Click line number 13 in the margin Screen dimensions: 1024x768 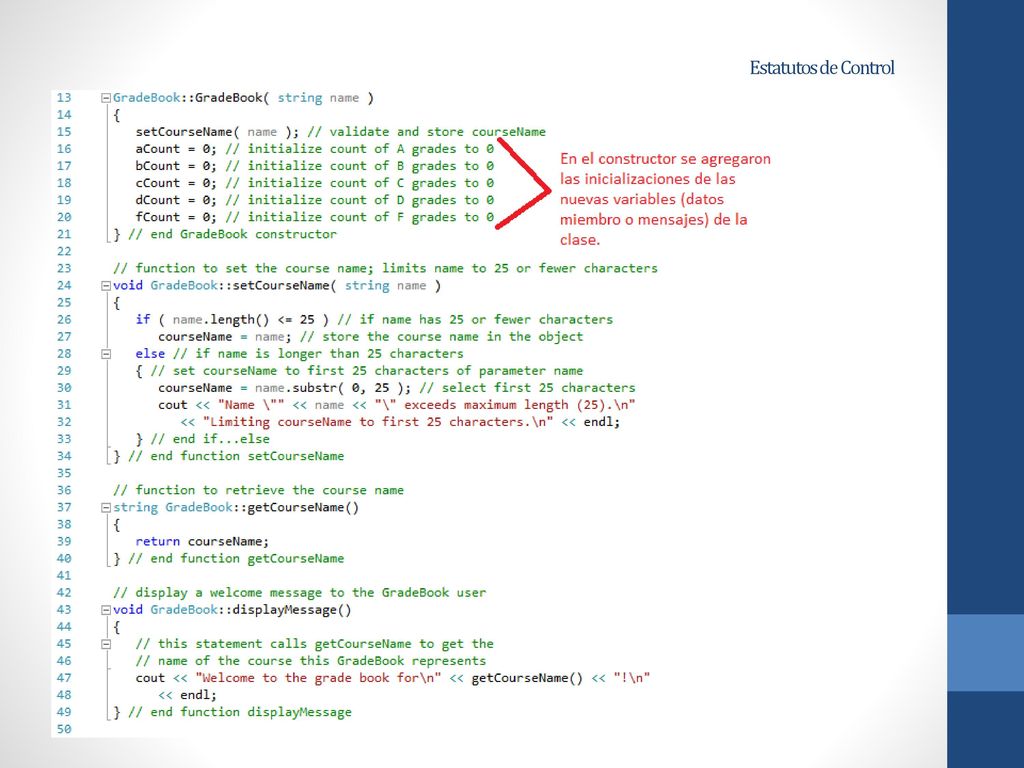click(63, 98)
